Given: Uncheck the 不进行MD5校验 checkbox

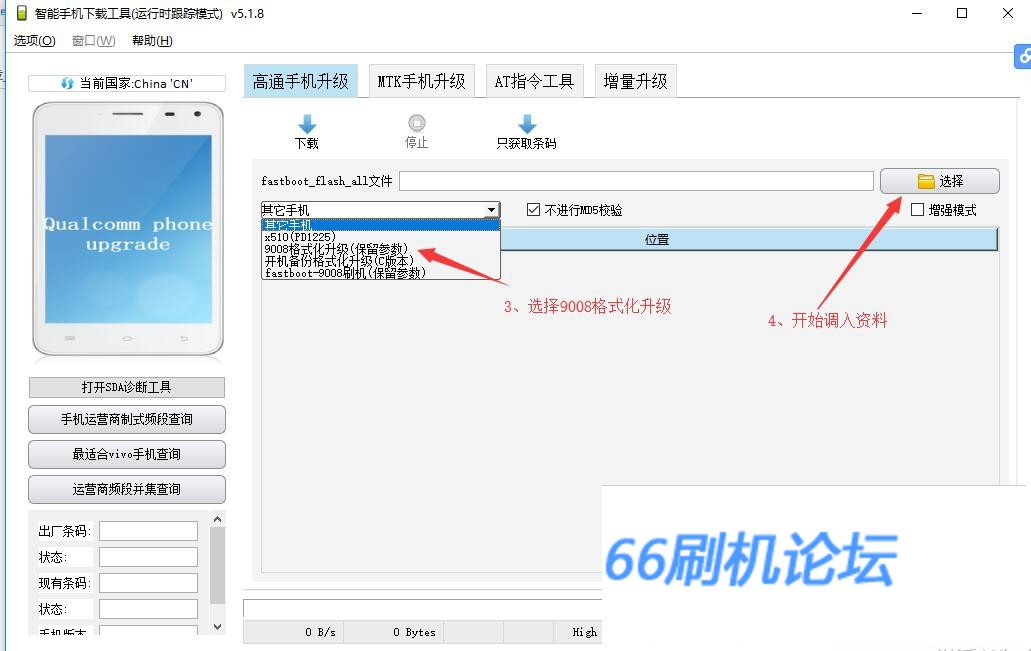Looking at the screenshot, I should 534,210.
